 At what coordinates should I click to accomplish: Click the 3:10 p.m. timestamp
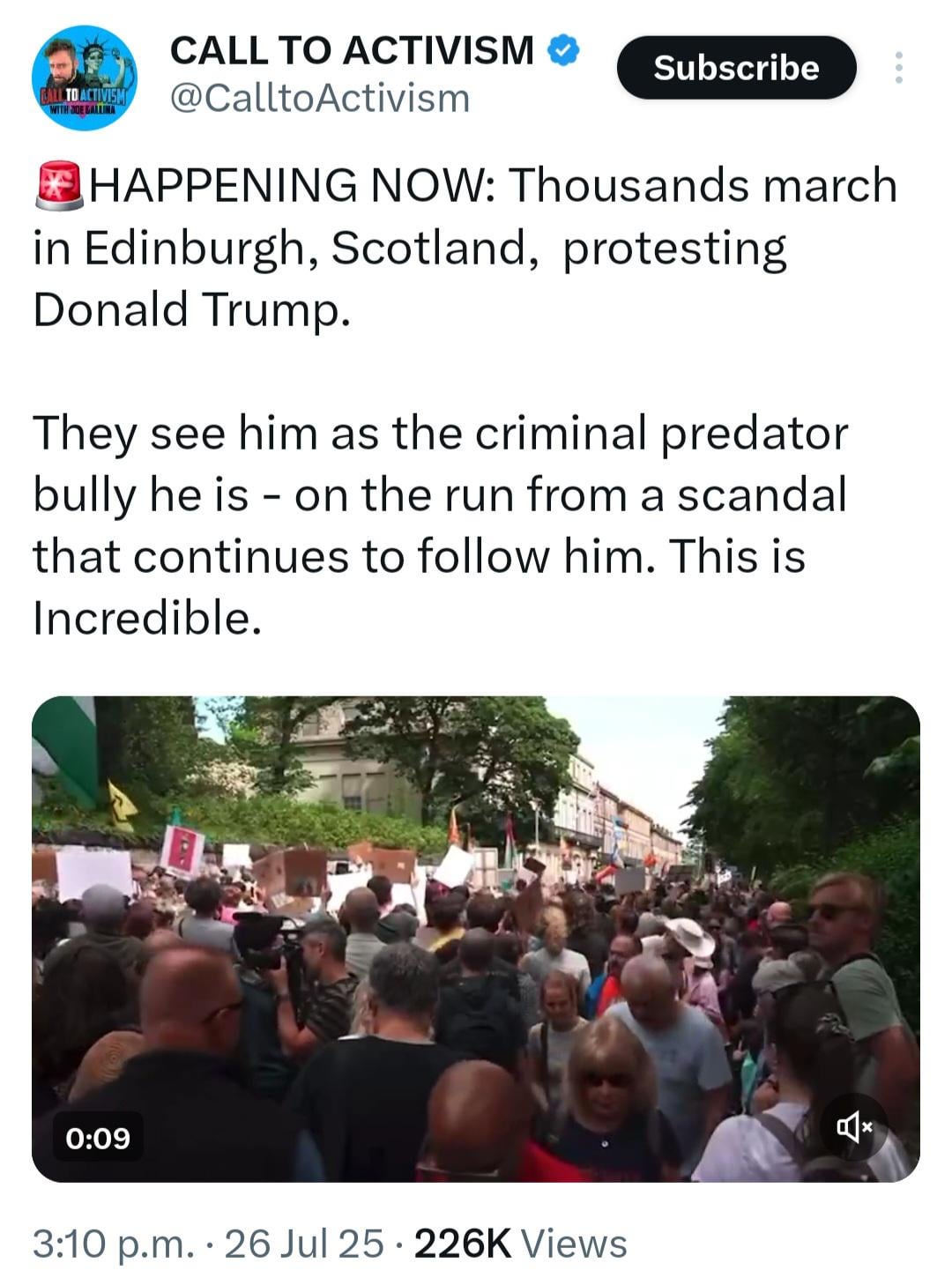113,1244
